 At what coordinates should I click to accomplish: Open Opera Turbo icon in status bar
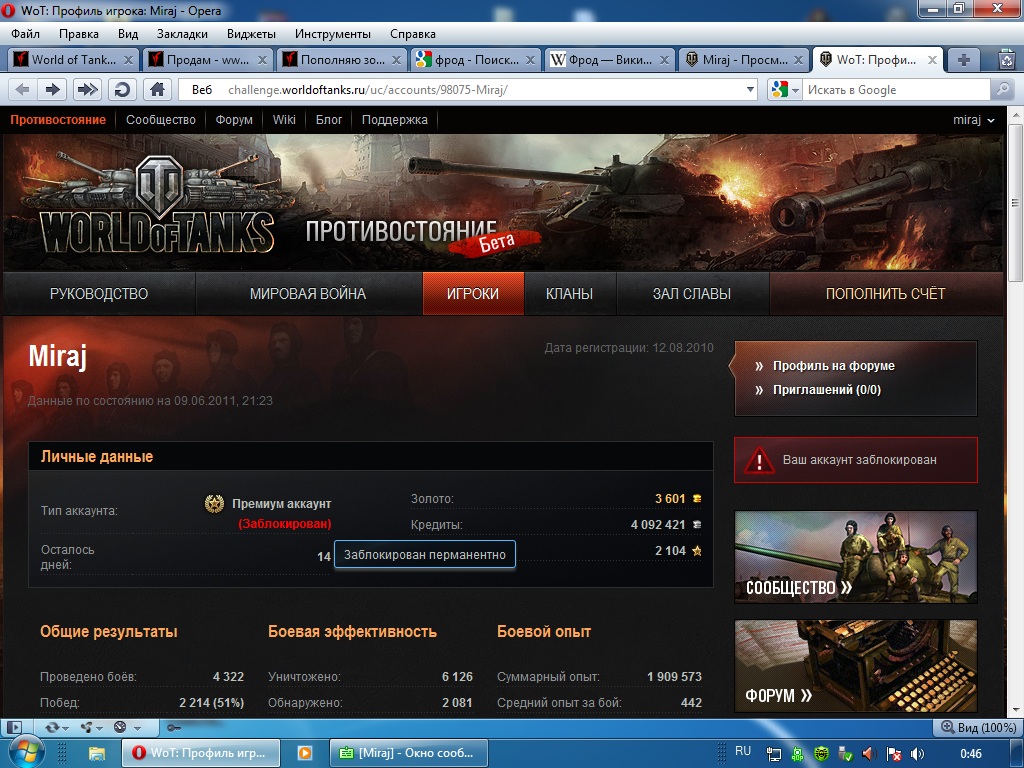click(x=120, y=727)
